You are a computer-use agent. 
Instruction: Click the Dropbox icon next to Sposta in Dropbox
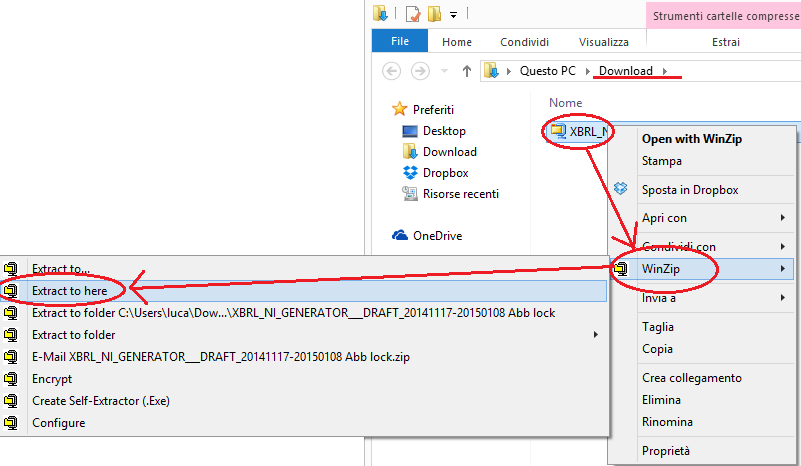tap(621, 190)
